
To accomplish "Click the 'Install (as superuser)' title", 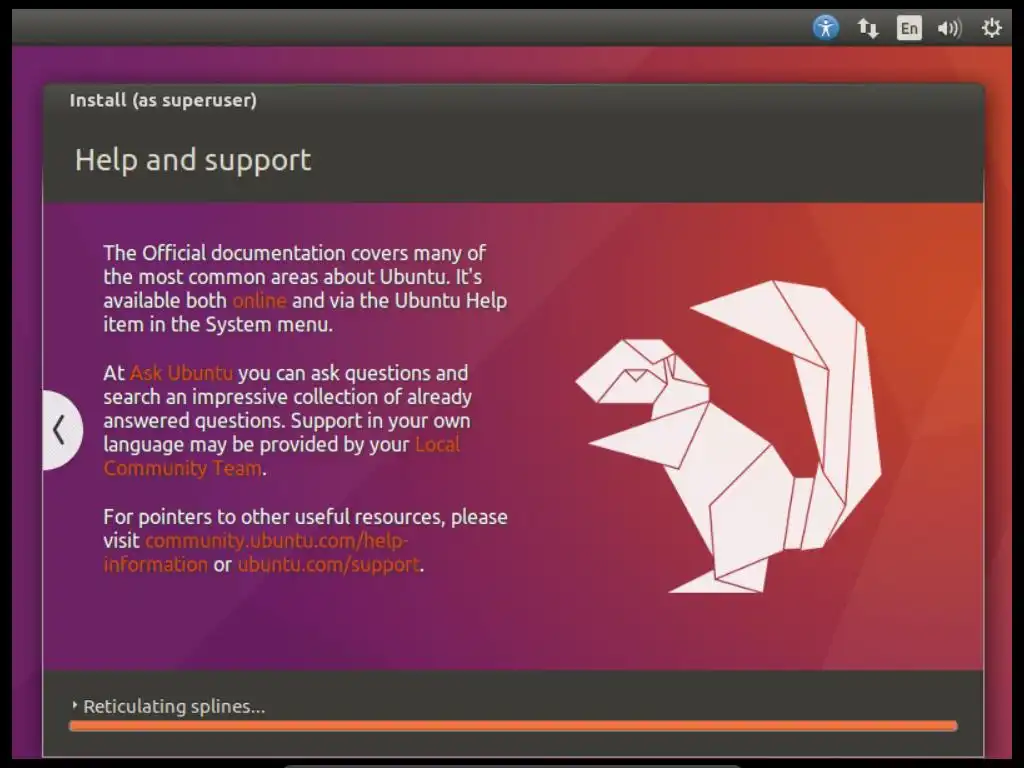I will (163, 100).
